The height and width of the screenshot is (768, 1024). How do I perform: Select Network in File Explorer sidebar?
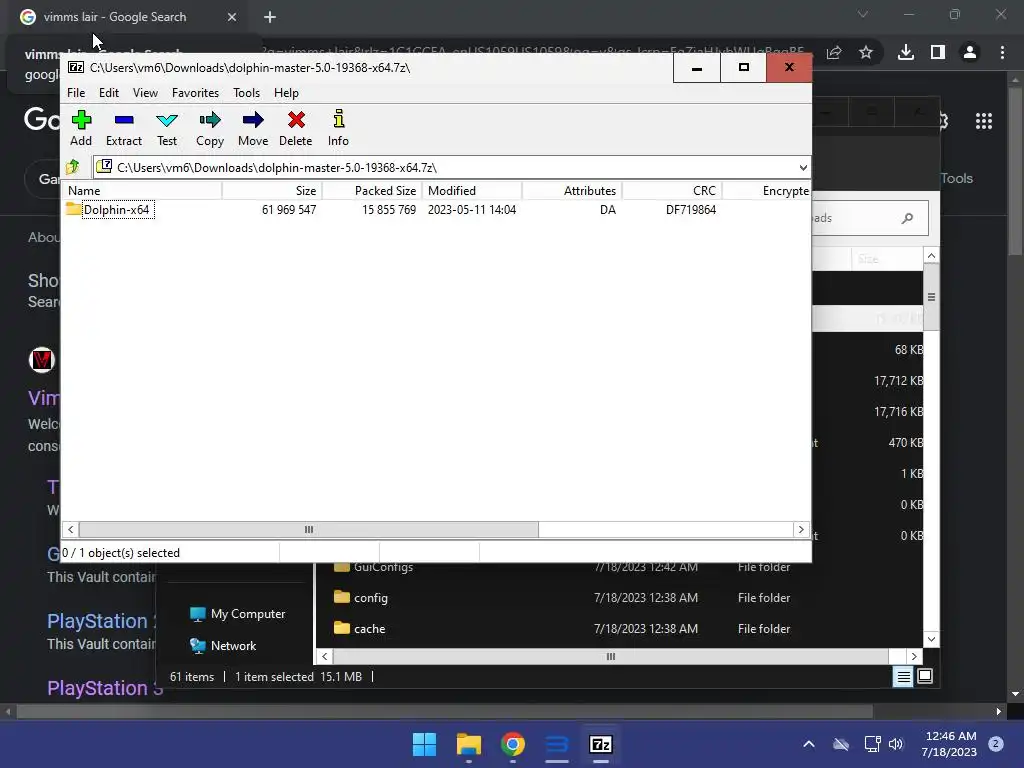point(223,645)
